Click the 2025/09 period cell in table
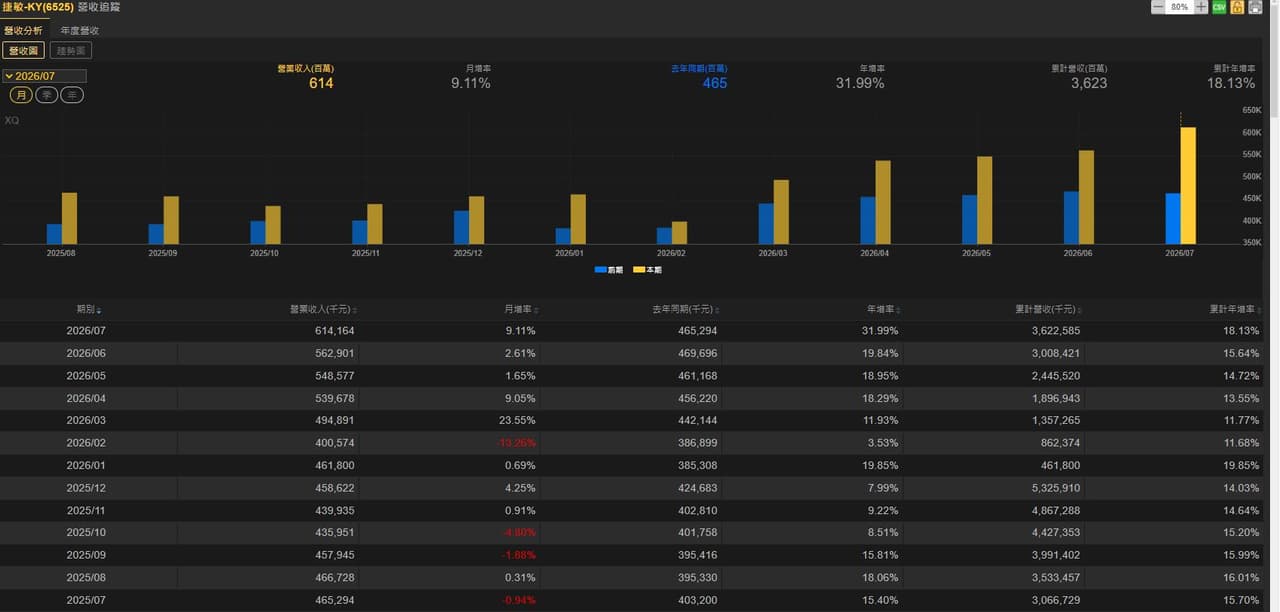The height and width of the screenshot is (612, 1280). coord(86,555)
